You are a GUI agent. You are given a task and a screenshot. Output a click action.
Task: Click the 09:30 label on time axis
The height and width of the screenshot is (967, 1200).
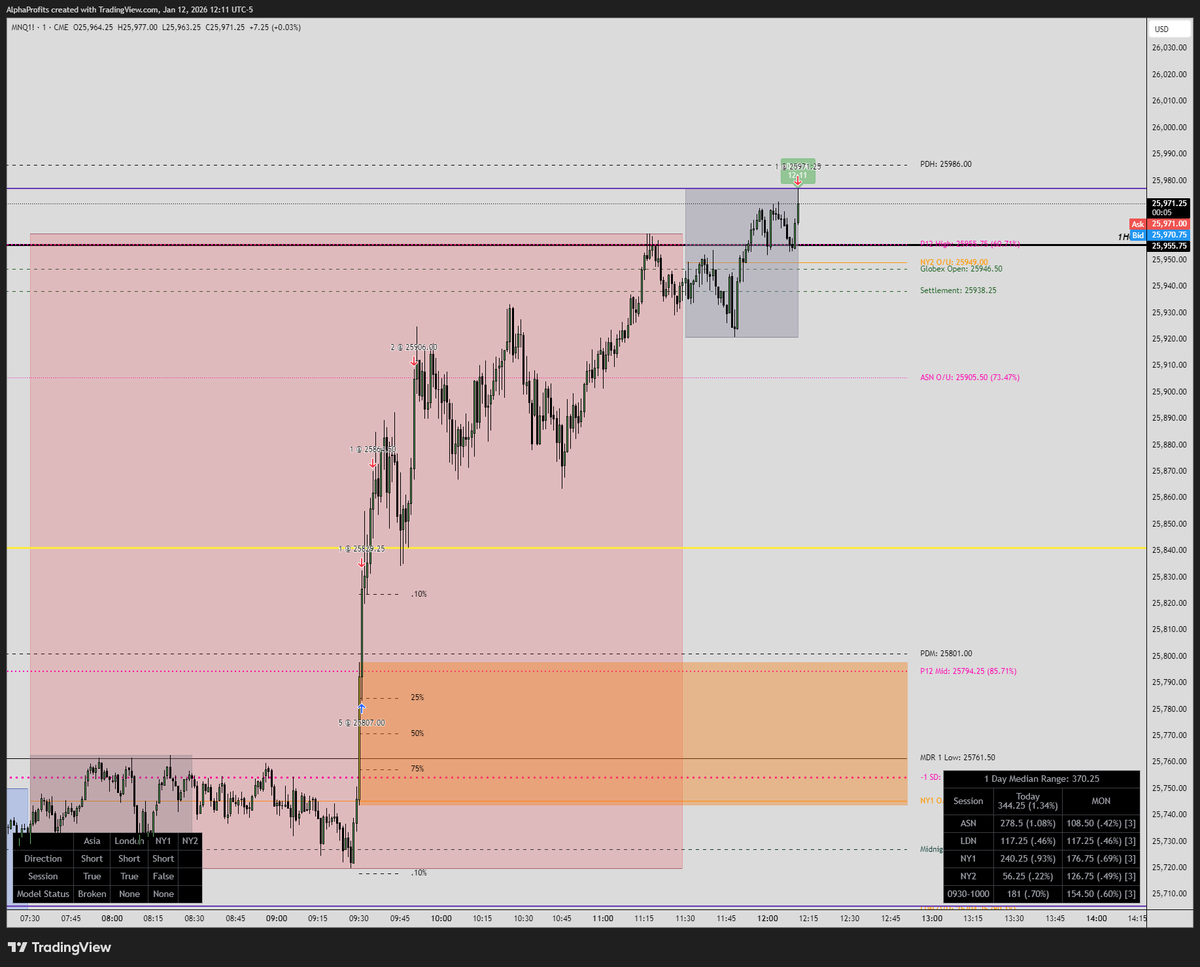coord(359,917)
